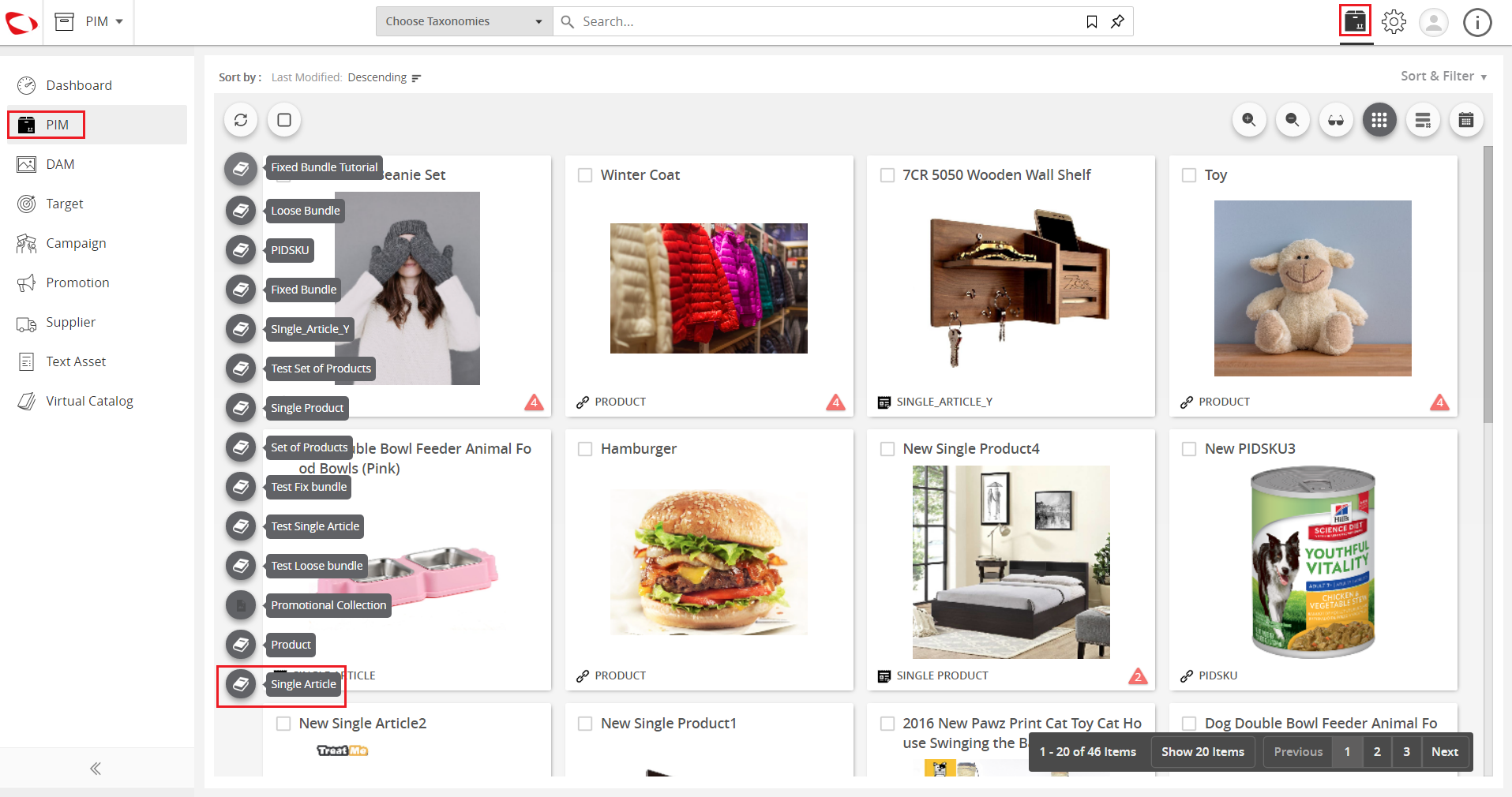Create a Fixed Bundle Tutorial item
Image resolution: width=1512 pixels, height=797 pixels.
241,167
